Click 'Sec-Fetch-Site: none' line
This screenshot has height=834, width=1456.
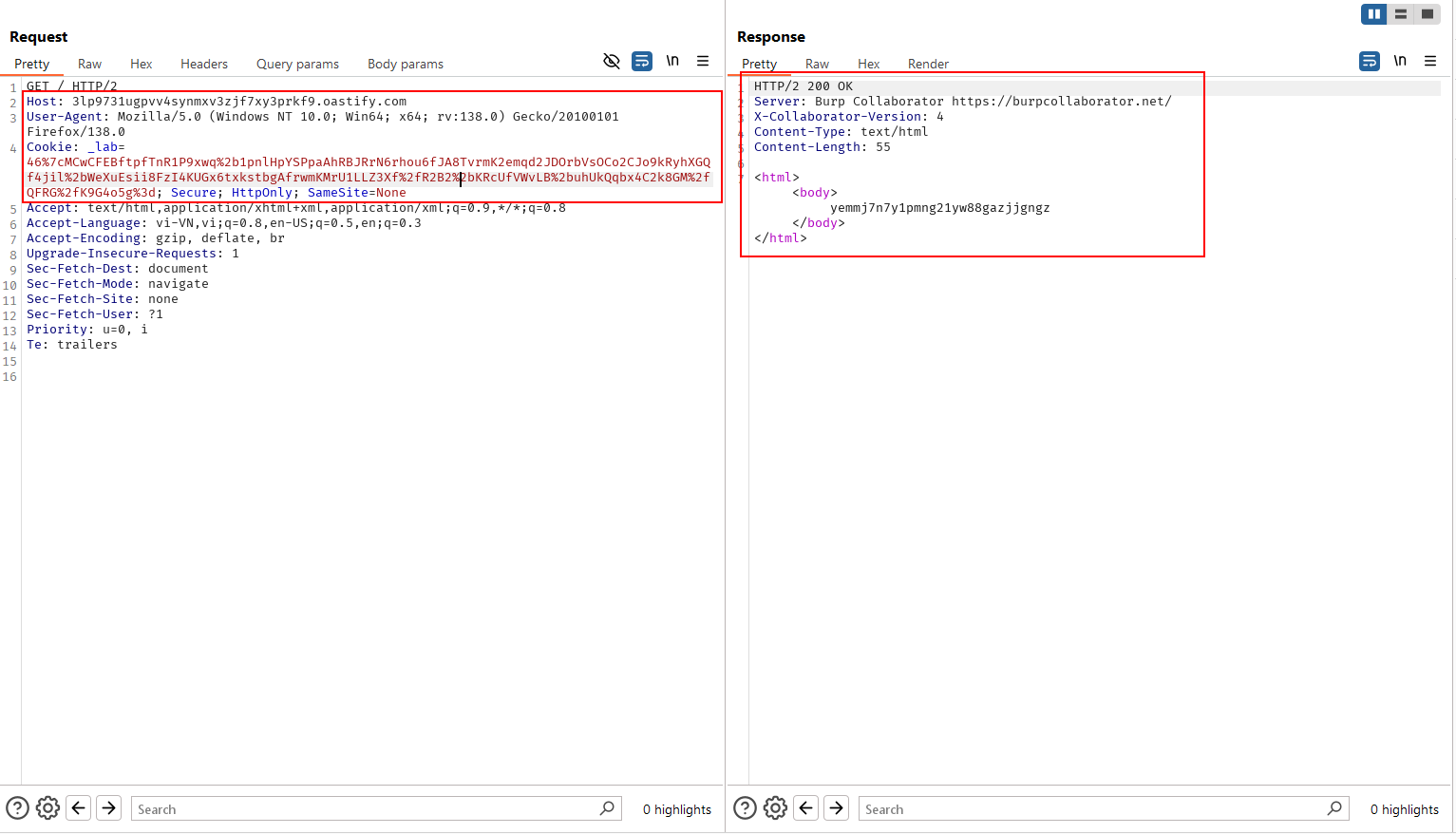(x=103, y=299)
